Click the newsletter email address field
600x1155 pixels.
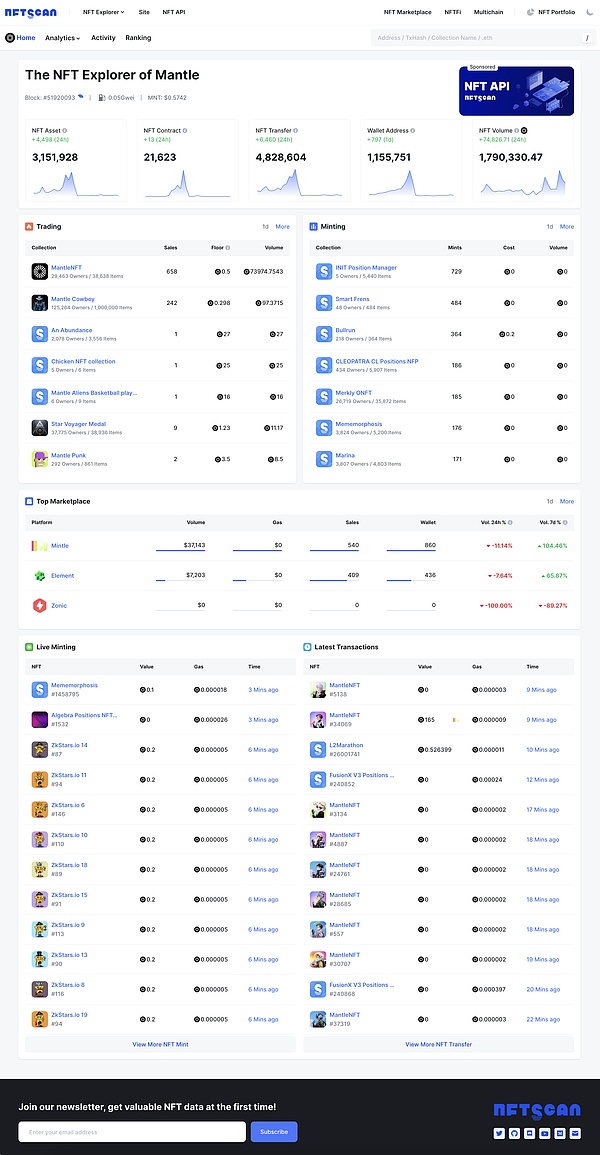click(x=132, y=1132)
